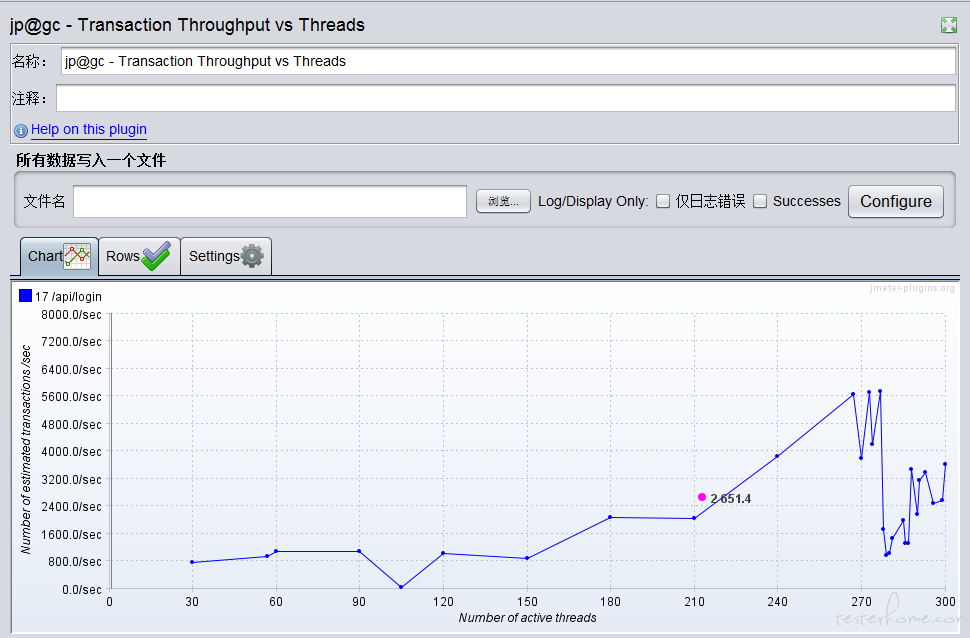Select the Chart tab

tap(59, 256)
